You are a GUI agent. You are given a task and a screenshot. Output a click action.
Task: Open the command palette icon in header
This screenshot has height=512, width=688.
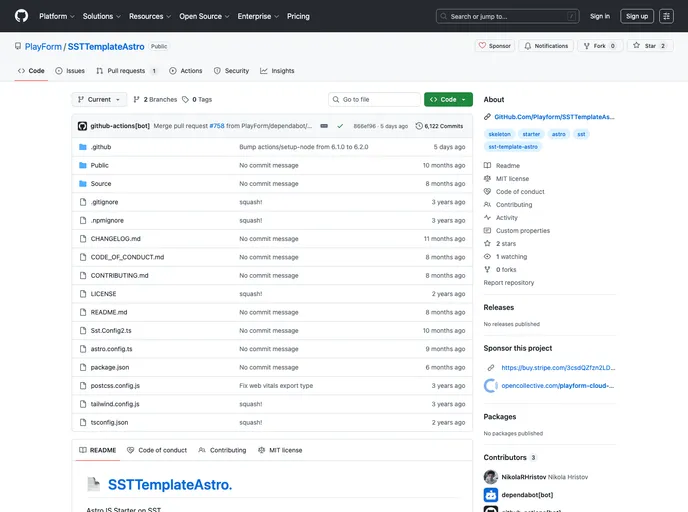[666, 16]
